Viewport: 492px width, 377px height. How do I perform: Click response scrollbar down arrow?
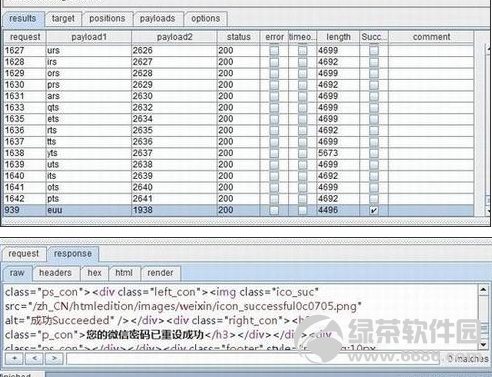[x=483, y=344]
